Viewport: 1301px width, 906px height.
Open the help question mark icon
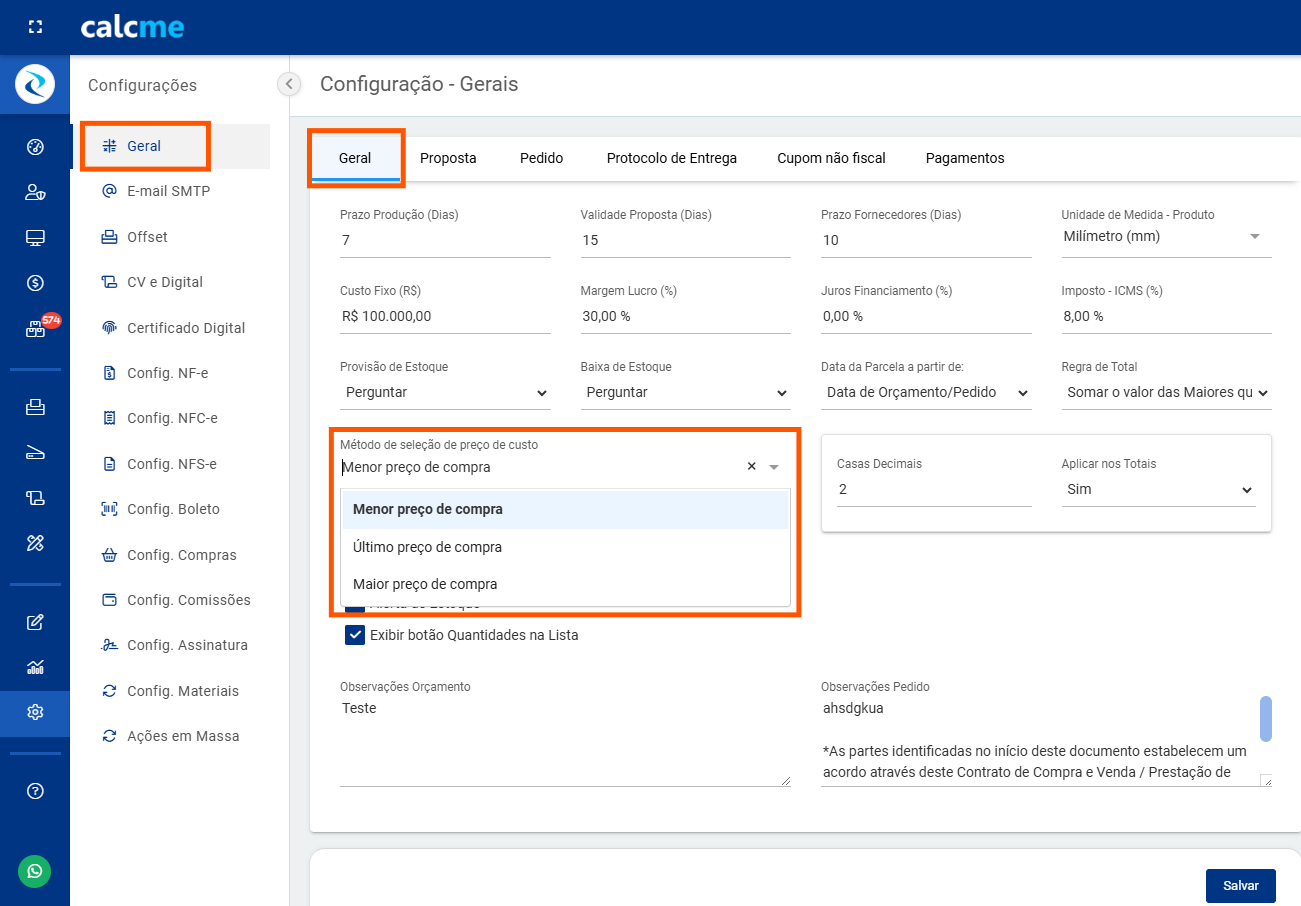coord(35,791)
